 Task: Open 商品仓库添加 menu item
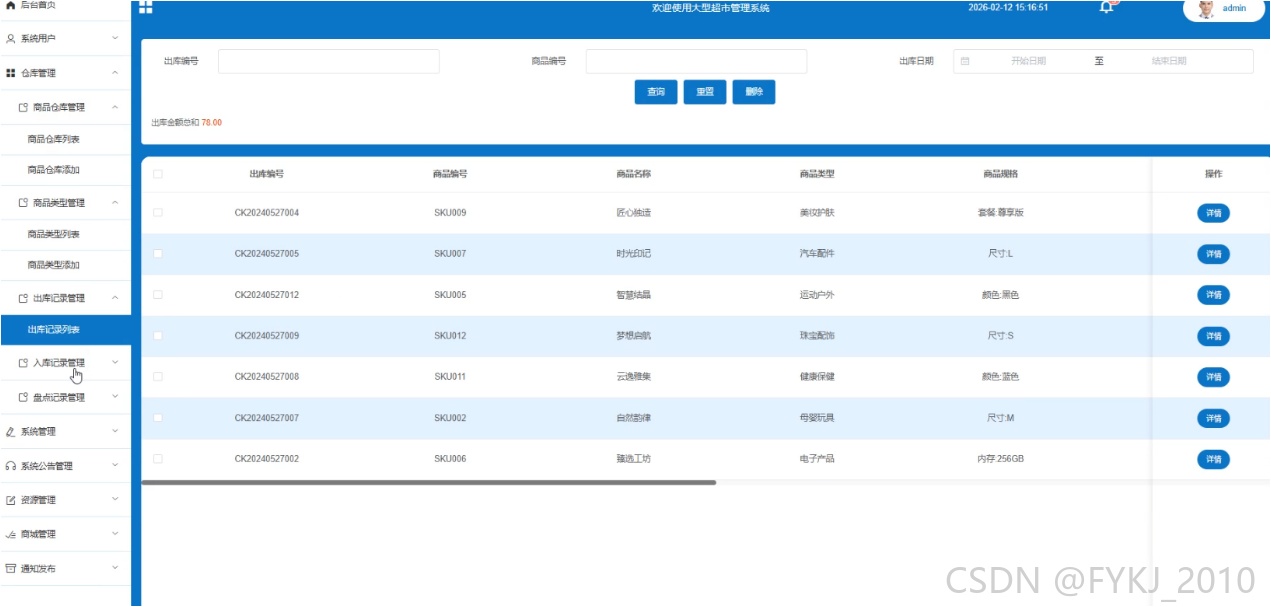point(65,170)
